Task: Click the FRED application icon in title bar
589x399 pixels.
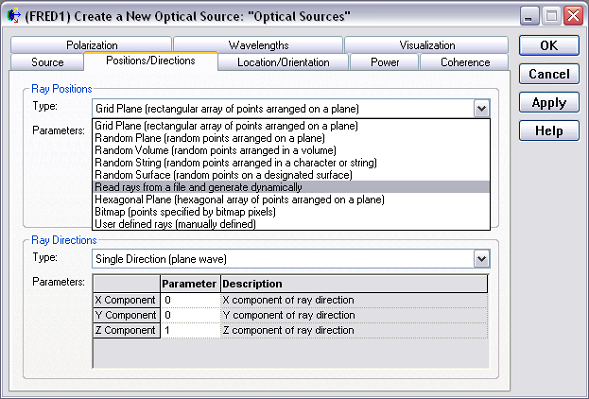Action: 14,16
